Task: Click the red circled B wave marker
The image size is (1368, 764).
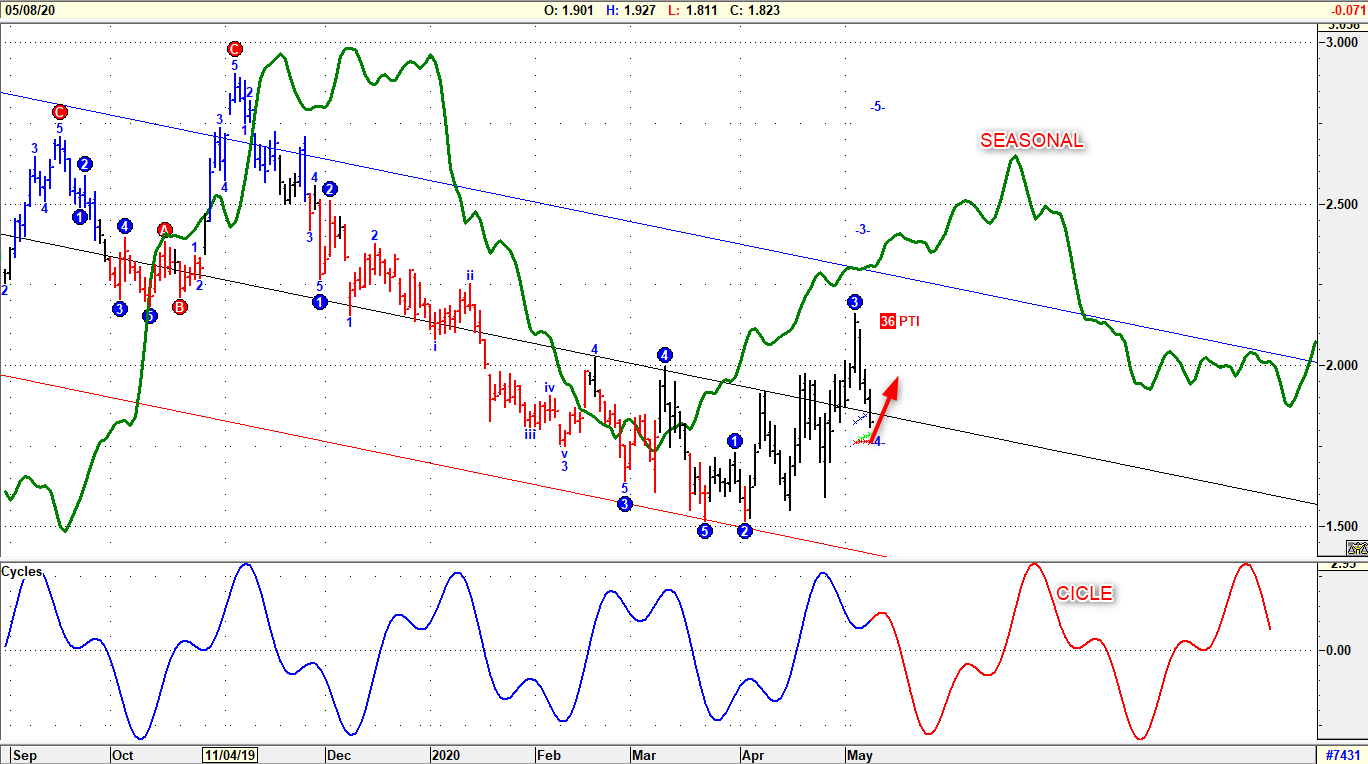Action: click(x=180, y=307)
